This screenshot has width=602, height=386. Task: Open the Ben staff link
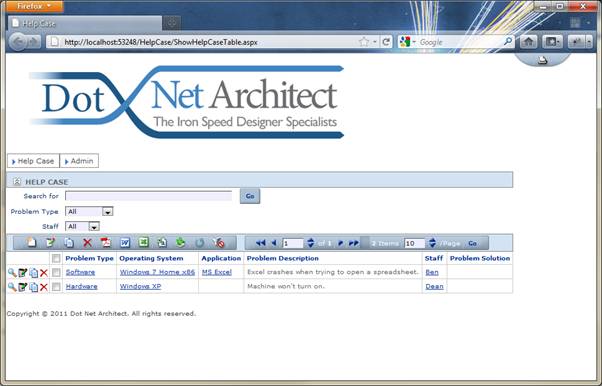tap(432, 272)
